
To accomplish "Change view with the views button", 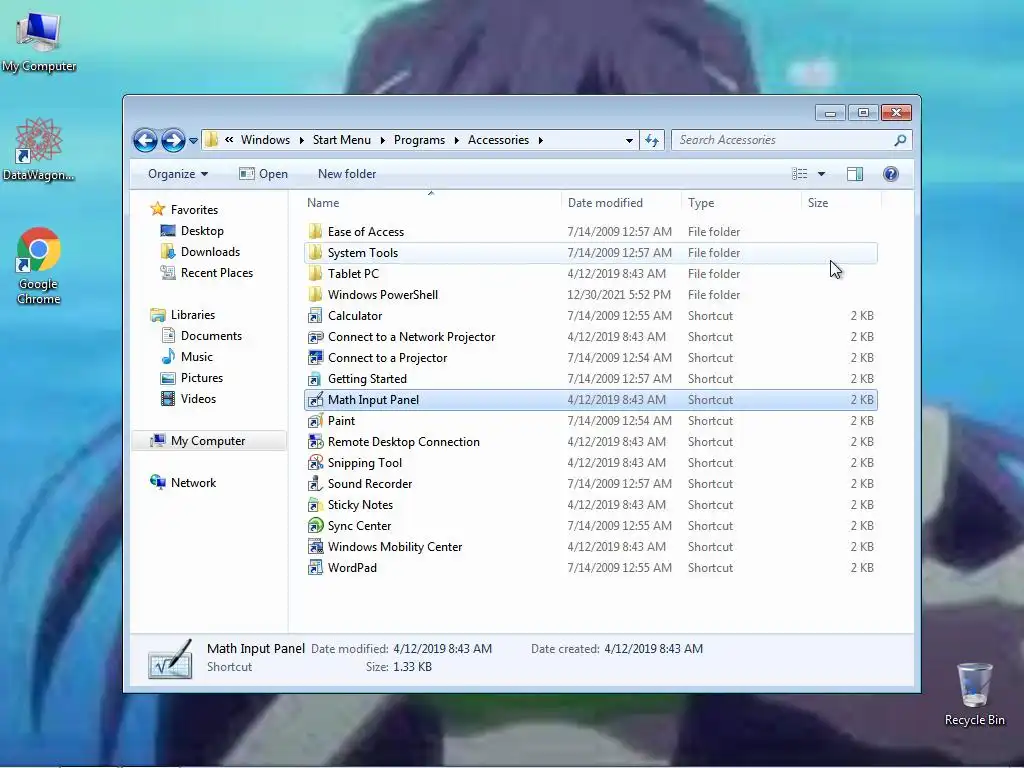I will 799,174.
